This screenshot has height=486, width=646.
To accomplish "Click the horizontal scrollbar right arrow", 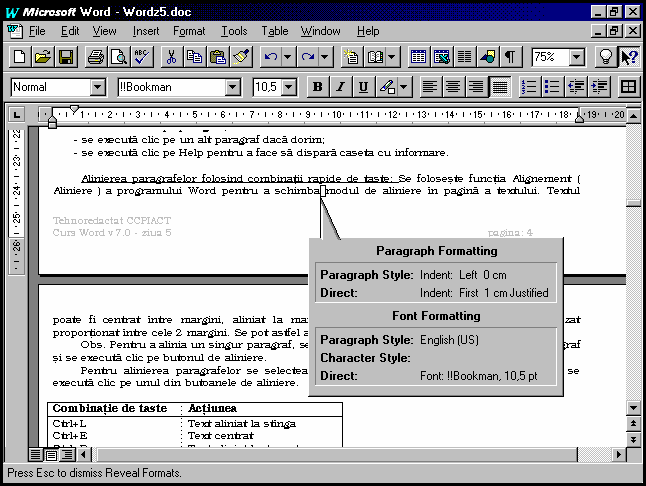I will [618, 455].
